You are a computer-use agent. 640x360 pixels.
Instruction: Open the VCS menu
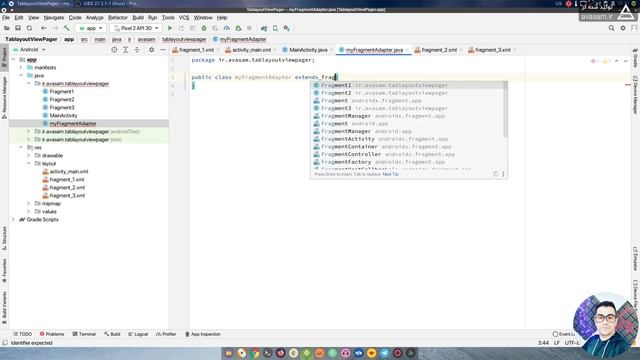(184, 18)
